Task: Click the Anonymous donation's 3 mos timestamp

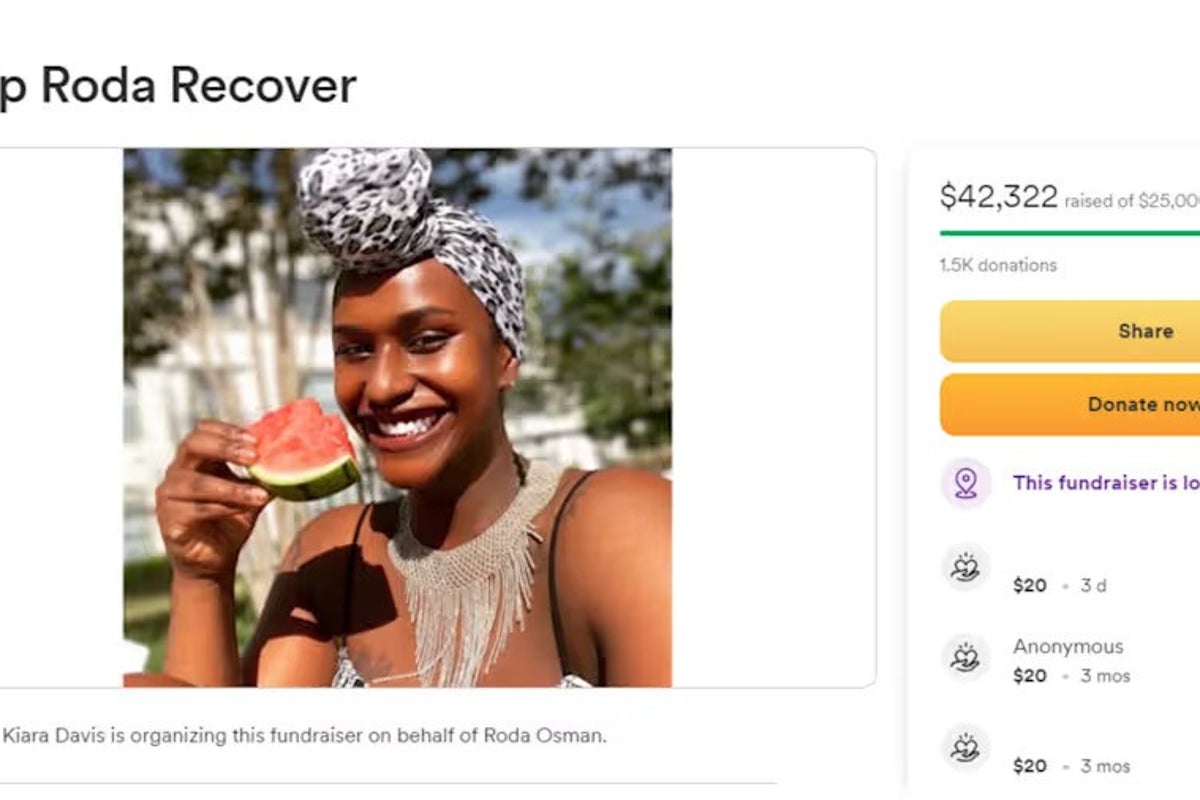Action: (x=1106, y=676)
